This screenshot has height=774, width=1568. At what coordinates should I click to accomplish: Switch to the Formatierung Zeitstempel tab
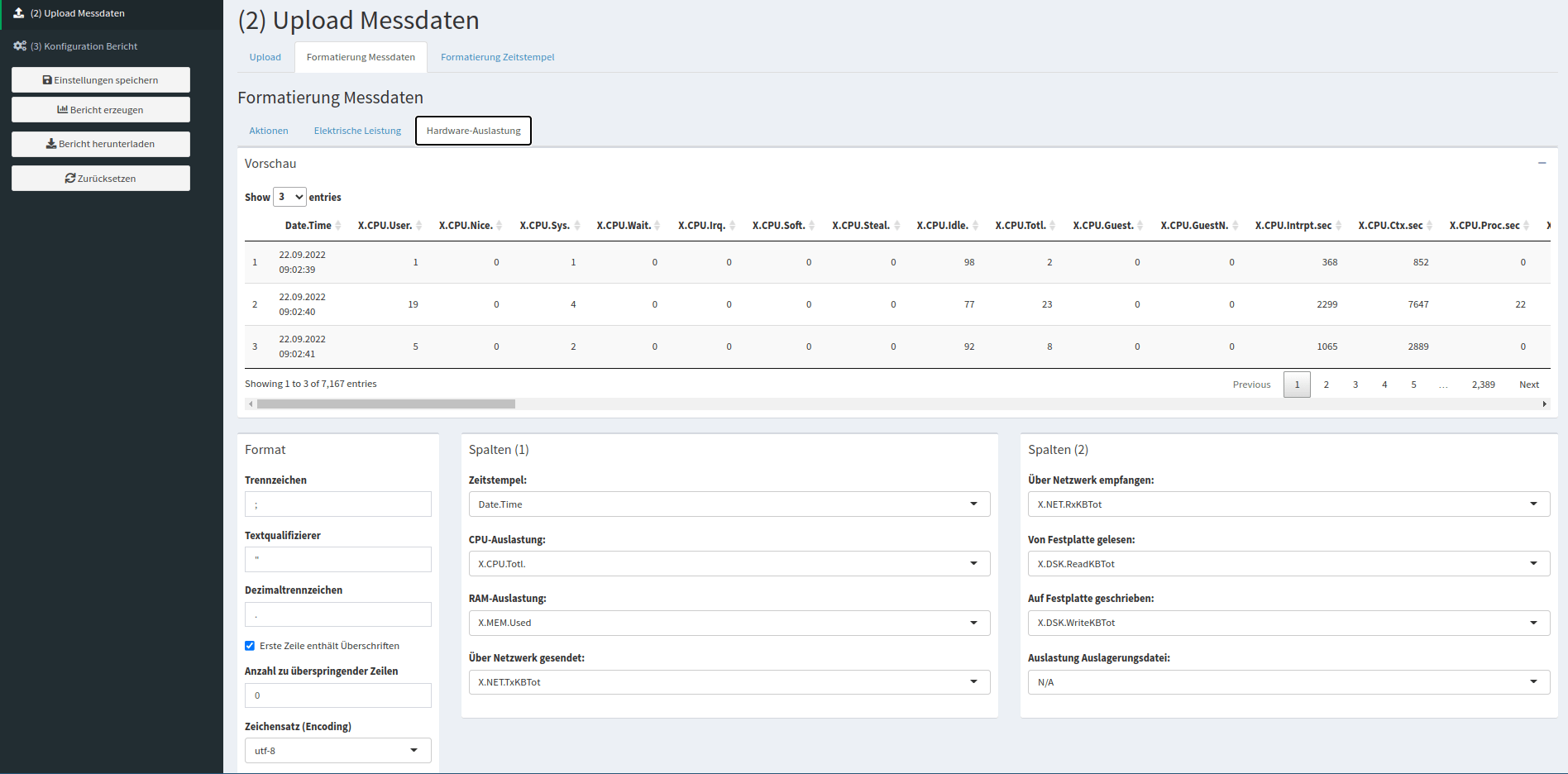[x=497, y=57]
